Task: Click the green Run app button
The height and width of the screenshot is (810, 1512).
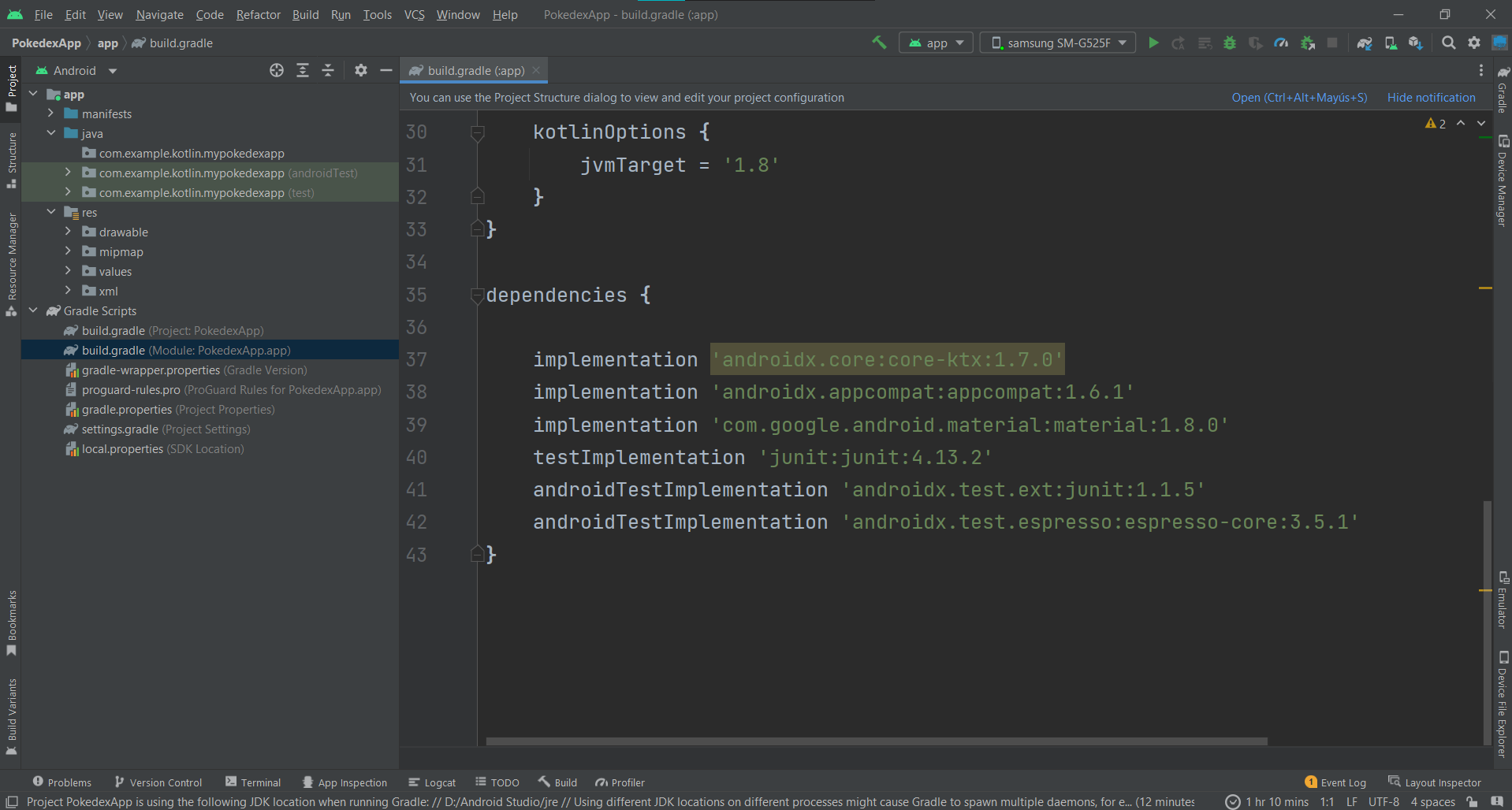Action: click(1153, 43)
